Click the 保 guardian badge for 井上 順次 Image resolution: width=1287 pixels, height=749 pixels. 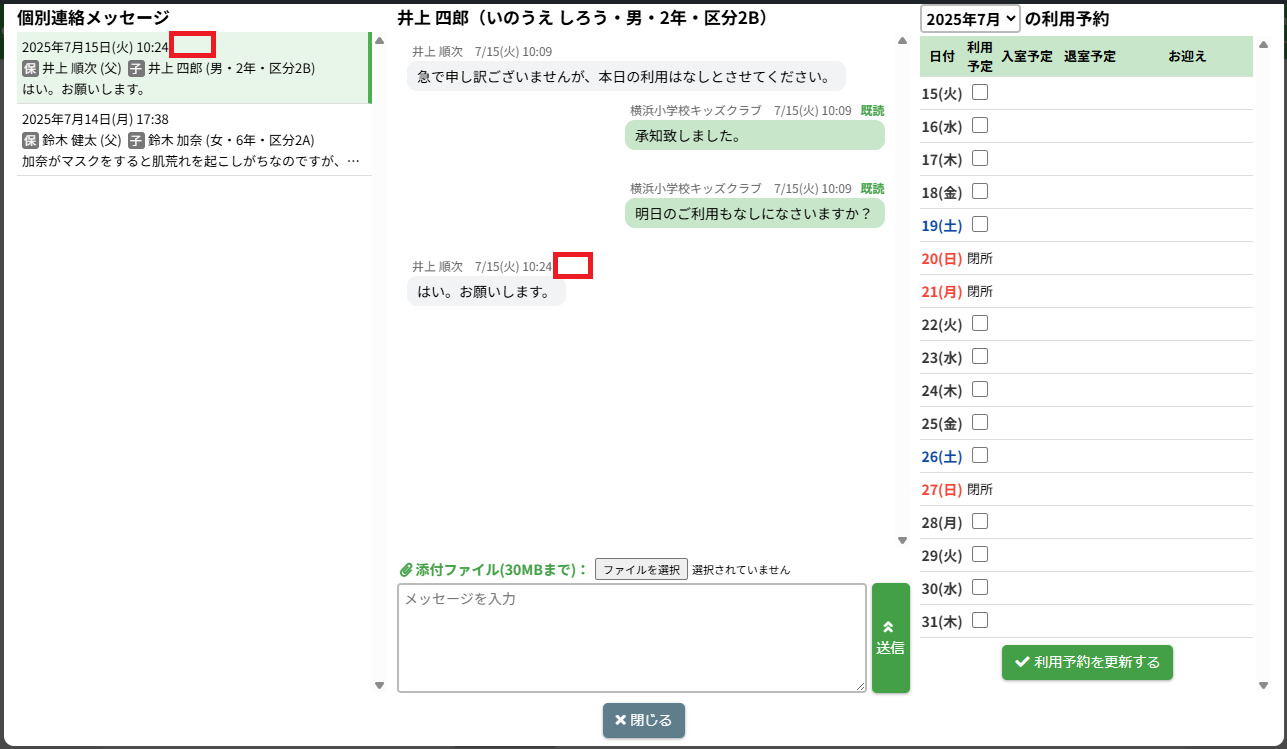[30, 69]
